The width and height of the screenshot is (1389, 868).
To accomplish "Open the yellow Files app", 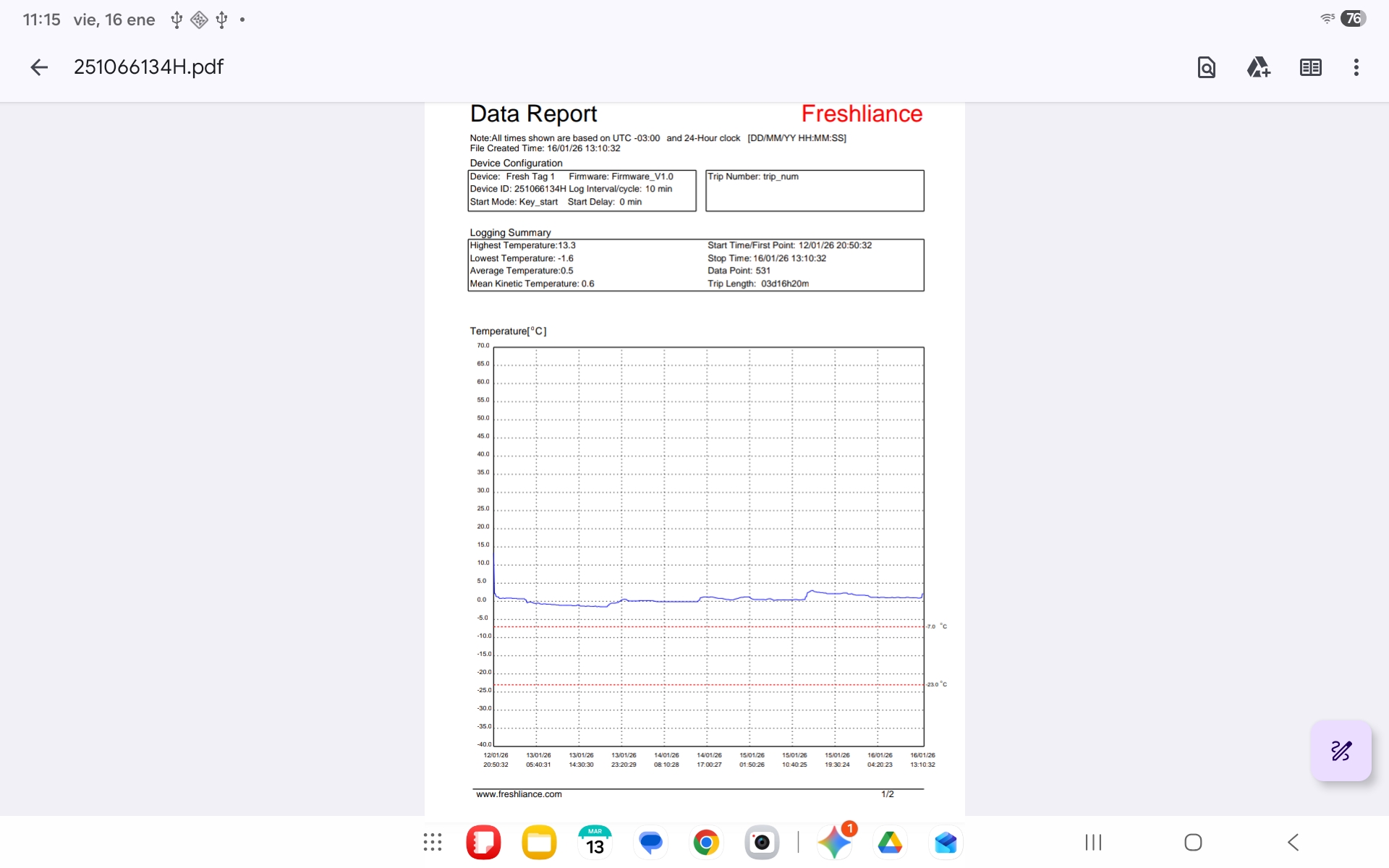I will pyautogui.click(x=539, y=842).
